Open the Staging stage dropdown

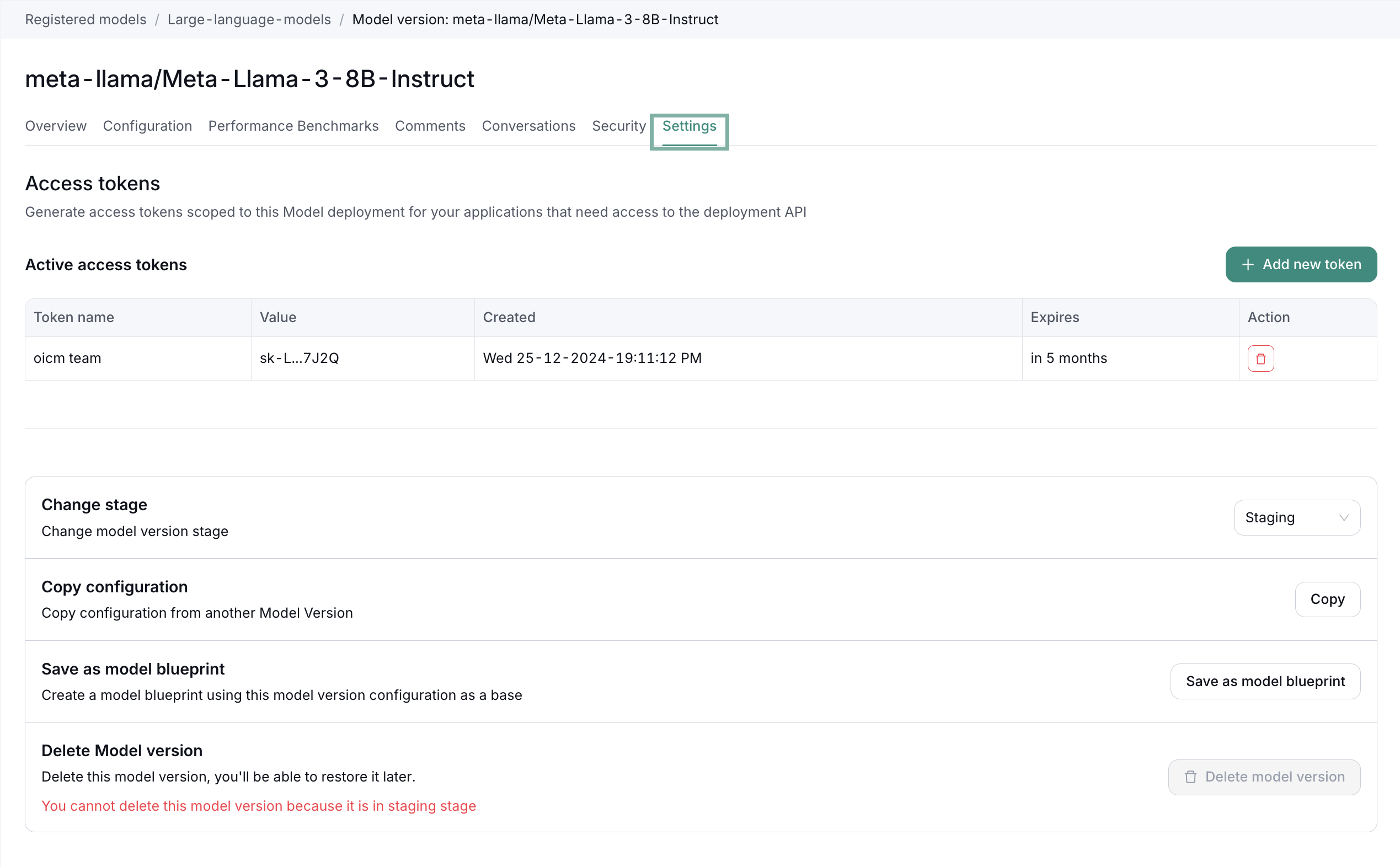coord(1297,517)
